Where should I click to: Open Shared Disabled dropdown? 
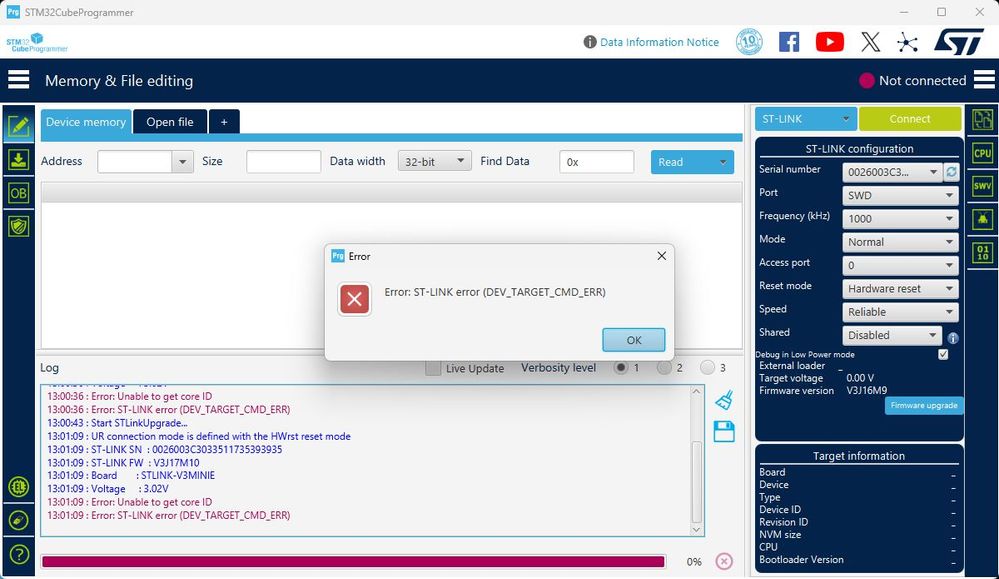click(891, 335)
